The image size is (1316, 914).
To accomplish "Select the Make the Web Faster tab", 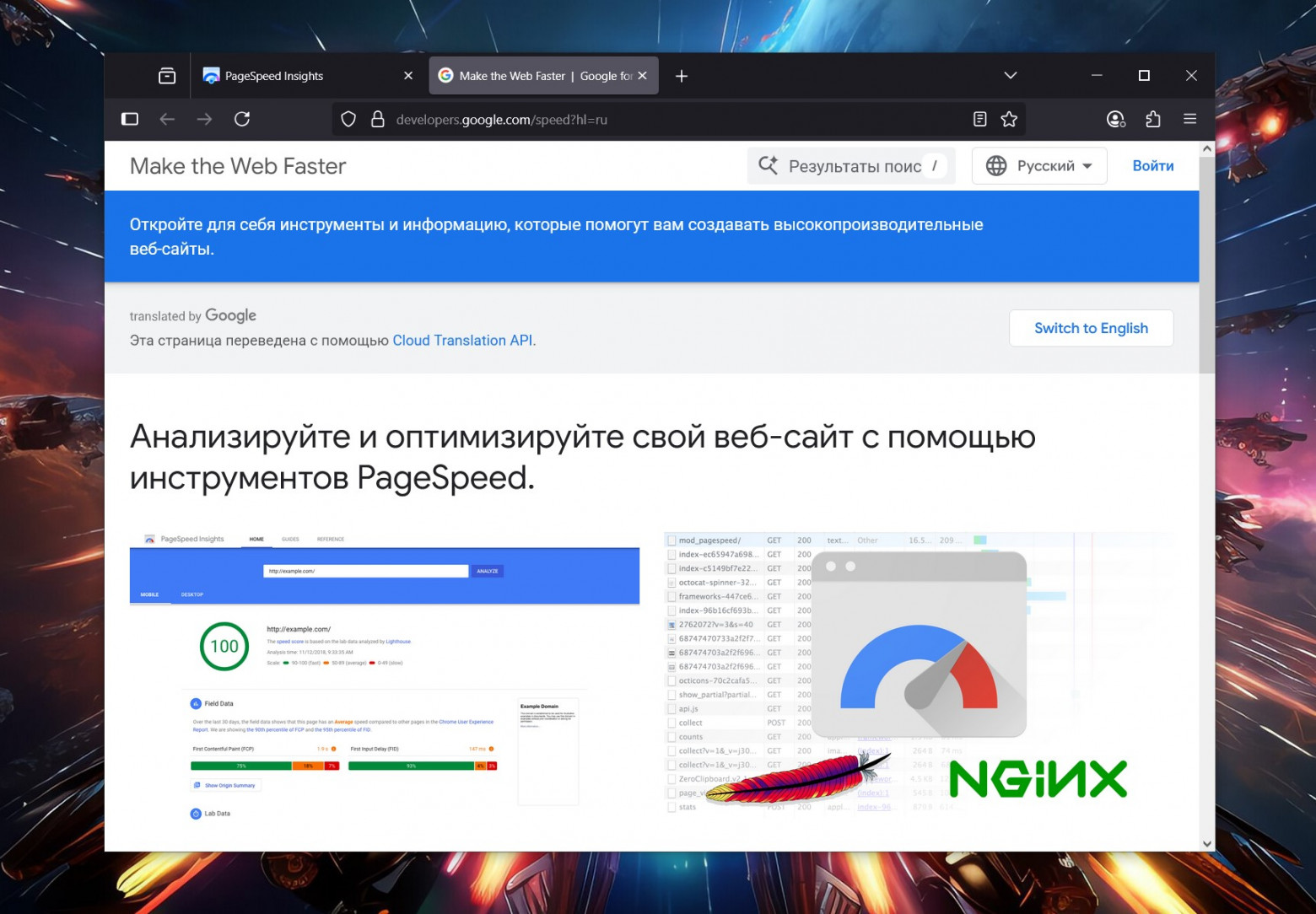I will coord(531,75).
